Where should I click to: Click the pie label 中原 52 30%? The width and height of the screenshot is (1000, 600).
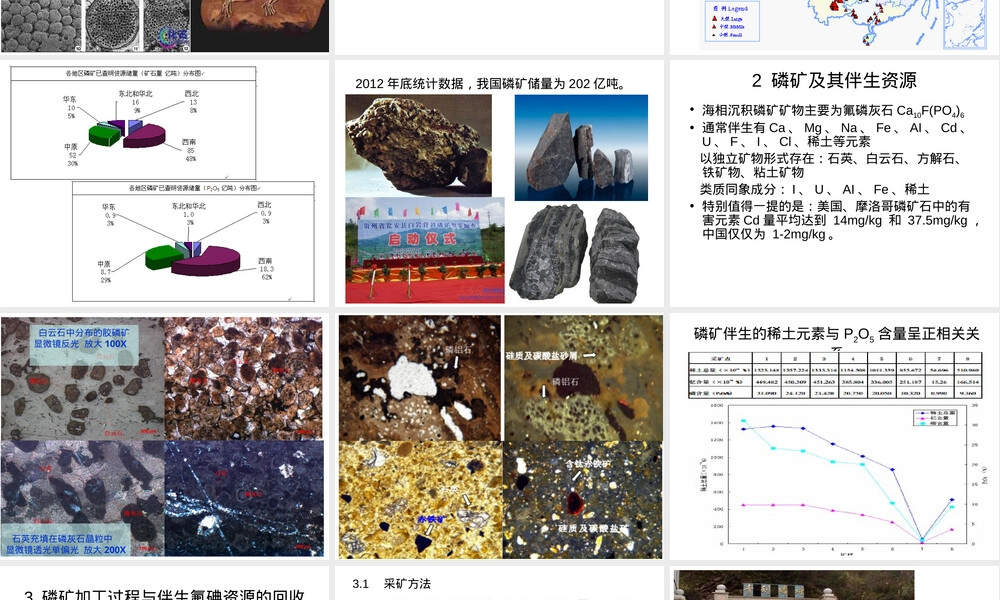point(71,155)
